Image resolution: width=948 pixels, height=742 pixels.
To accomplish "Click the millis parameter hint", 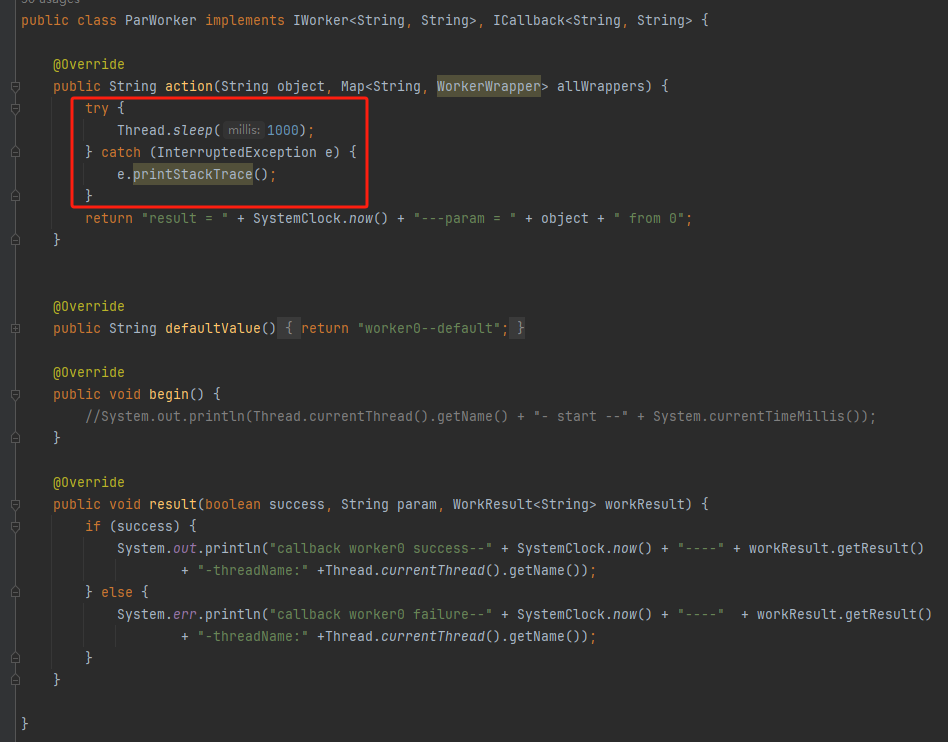I will (x=244, y=130).
